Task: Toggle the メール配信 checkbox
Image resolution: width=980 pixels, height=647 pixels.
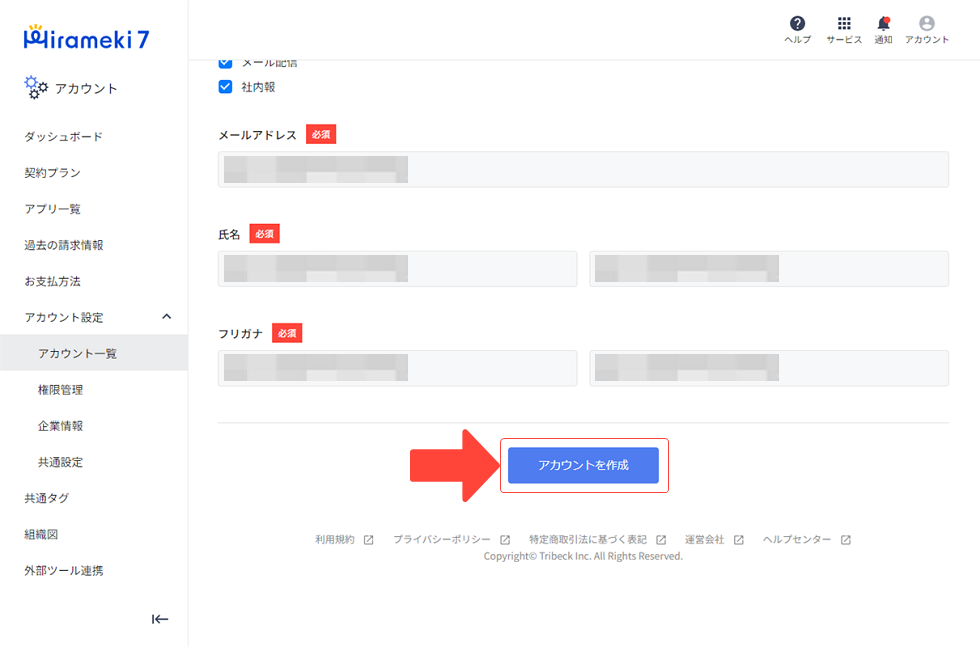Action: [225, 63]
